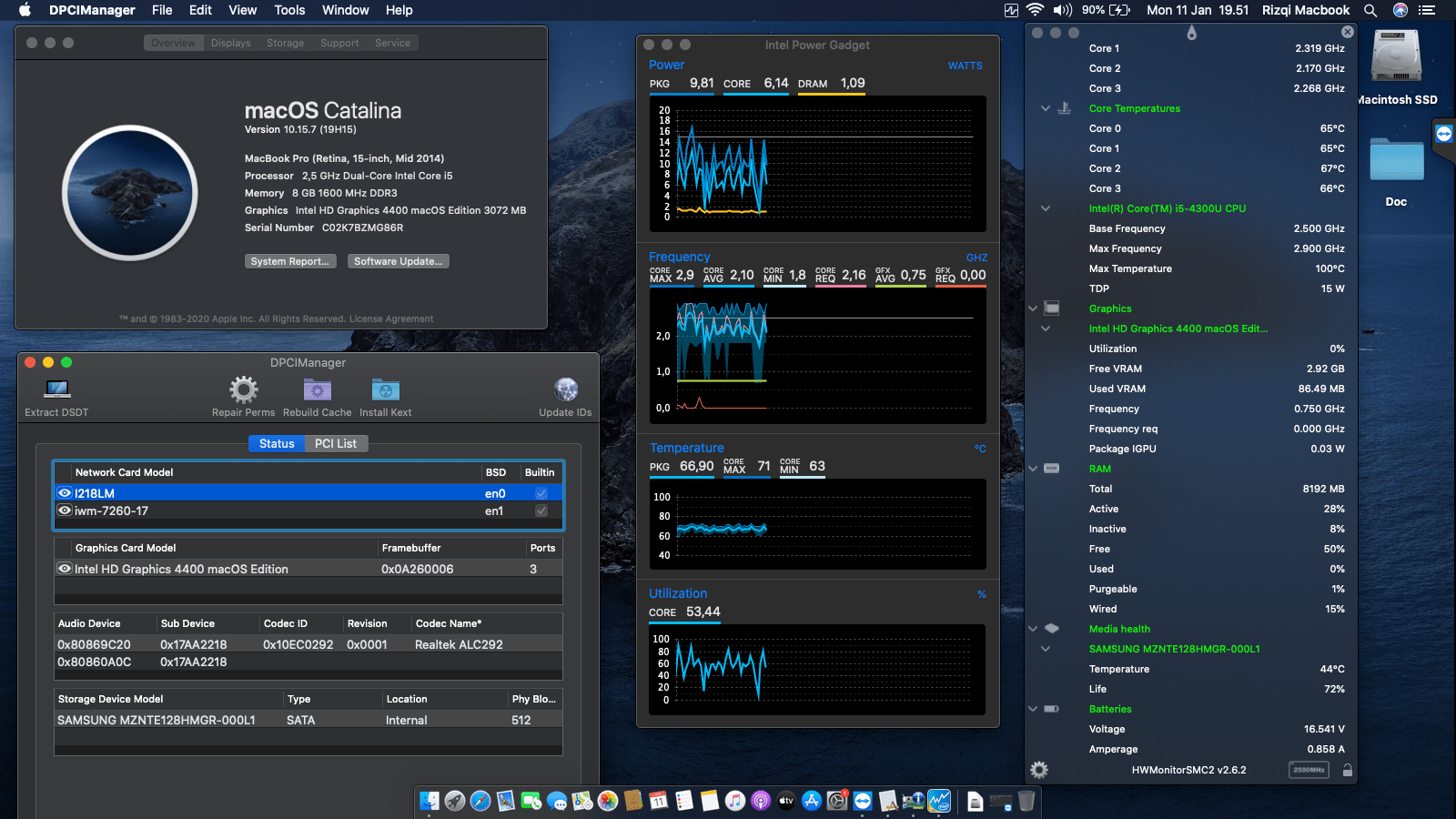This screenshot has width=1456, height=819.
Task: Run Repair Perms in DPCIManager
Action: pos(243,391)
